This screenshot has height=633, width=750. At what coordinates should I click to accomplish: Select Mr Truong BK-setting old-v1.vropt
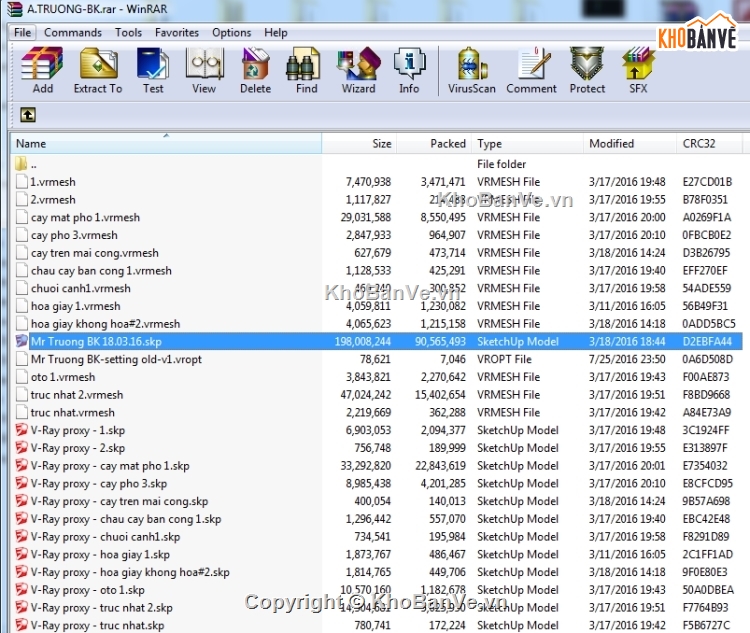tap(116, 359)
